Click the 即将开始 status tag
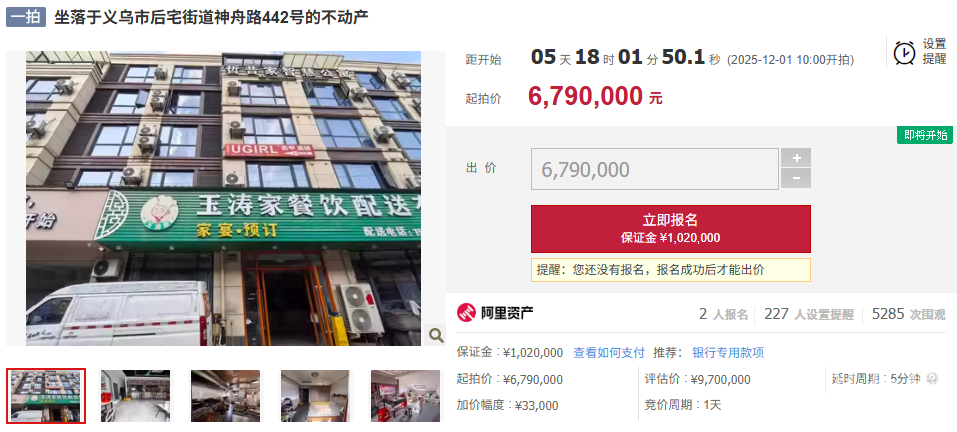This screenshot has width=957, height=432. coord(925,135)
